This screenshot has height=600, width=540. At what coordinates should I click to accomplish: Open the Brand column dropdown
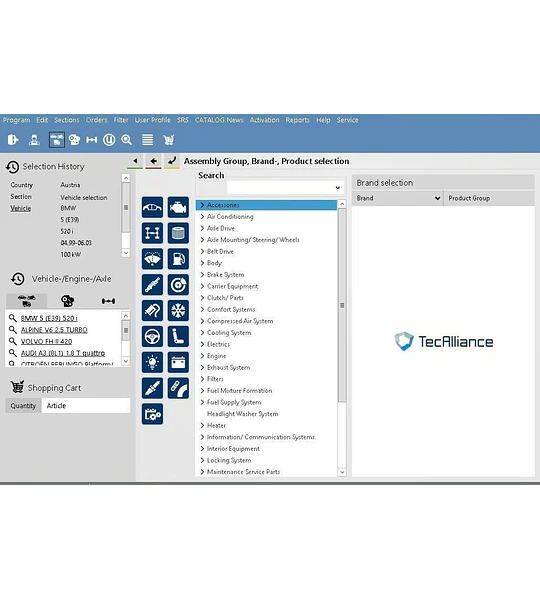437,198
